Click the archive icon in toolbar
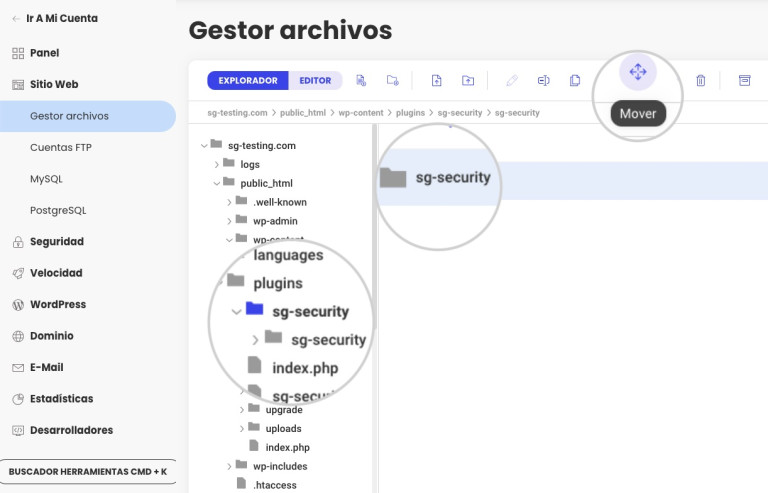 click(x=744, y=80)
